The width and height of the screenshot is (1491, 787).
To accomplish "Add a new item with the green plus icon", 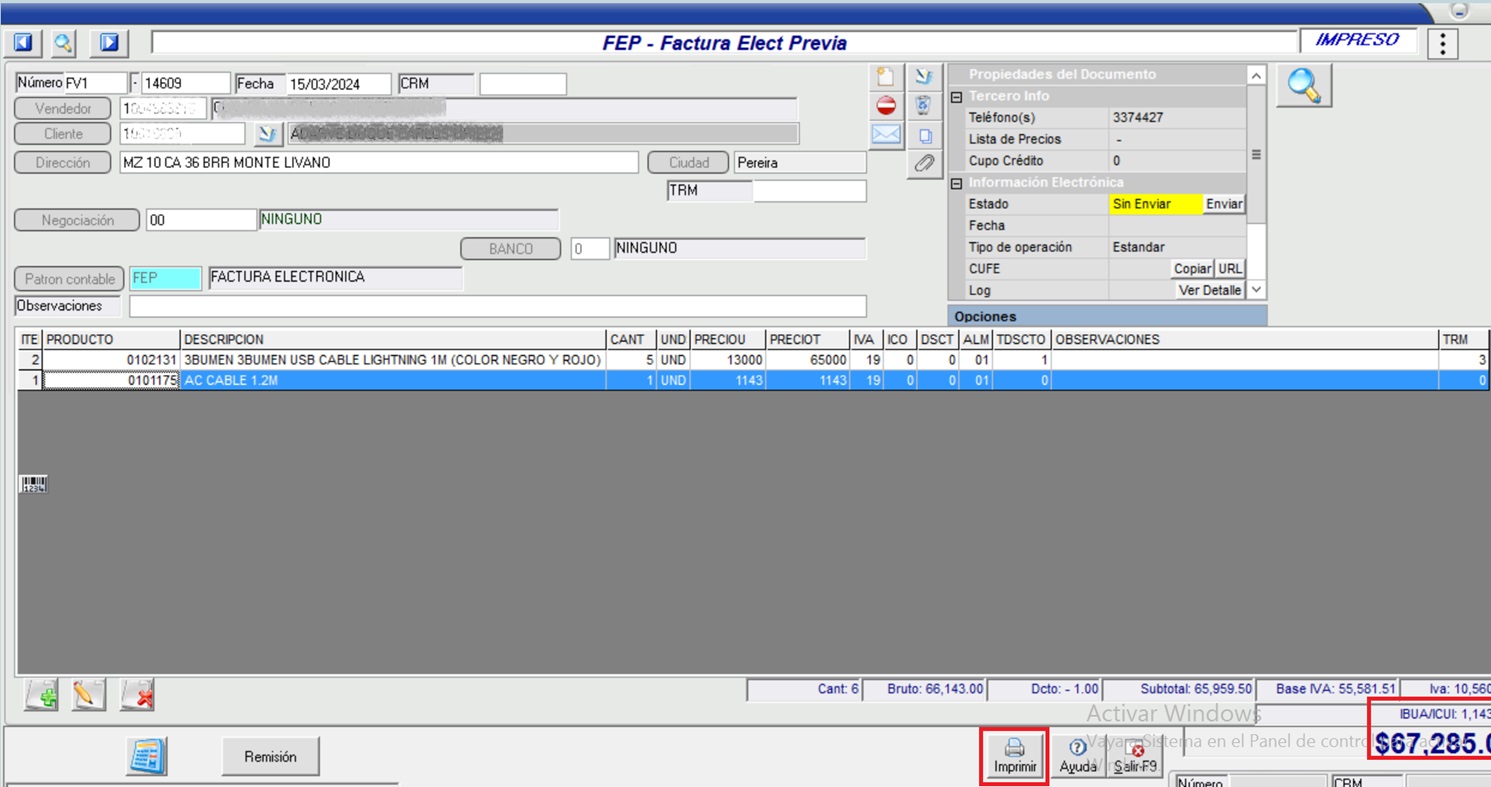I will [x=42, y=695].
